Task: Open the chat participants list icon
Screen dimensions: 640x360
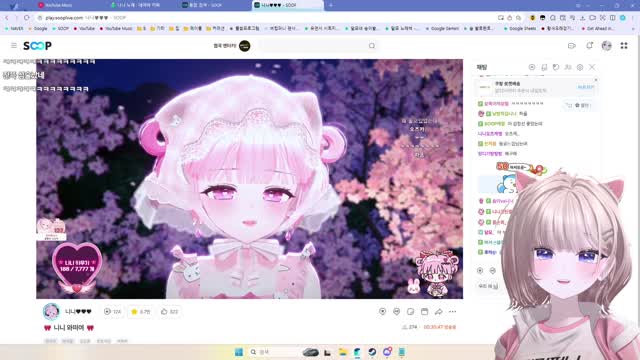Action: pyautogui.click(x=568, y=67)
